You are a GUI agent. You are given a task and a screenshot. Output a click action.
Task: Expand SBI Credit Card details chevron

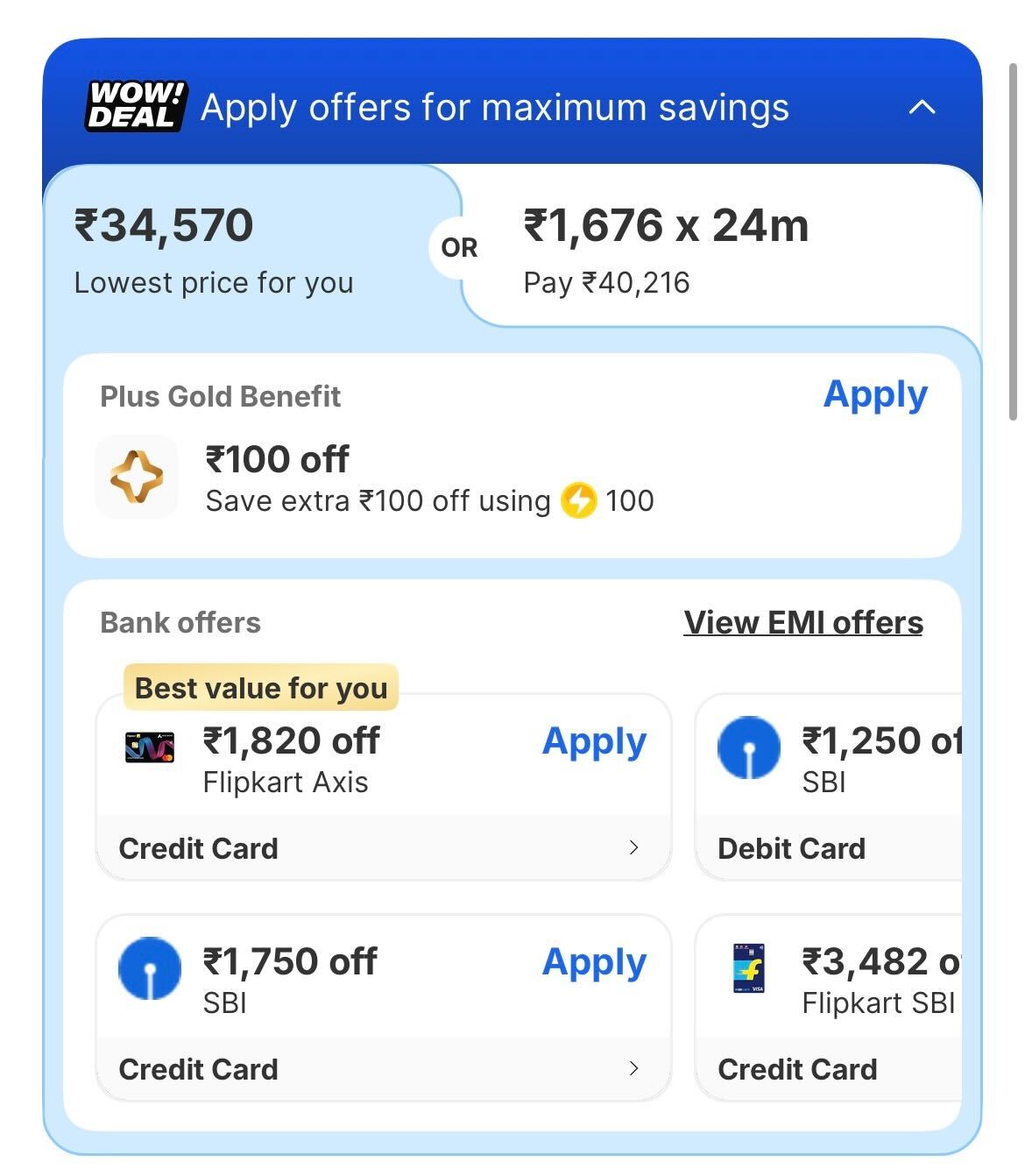[633, 1068]
